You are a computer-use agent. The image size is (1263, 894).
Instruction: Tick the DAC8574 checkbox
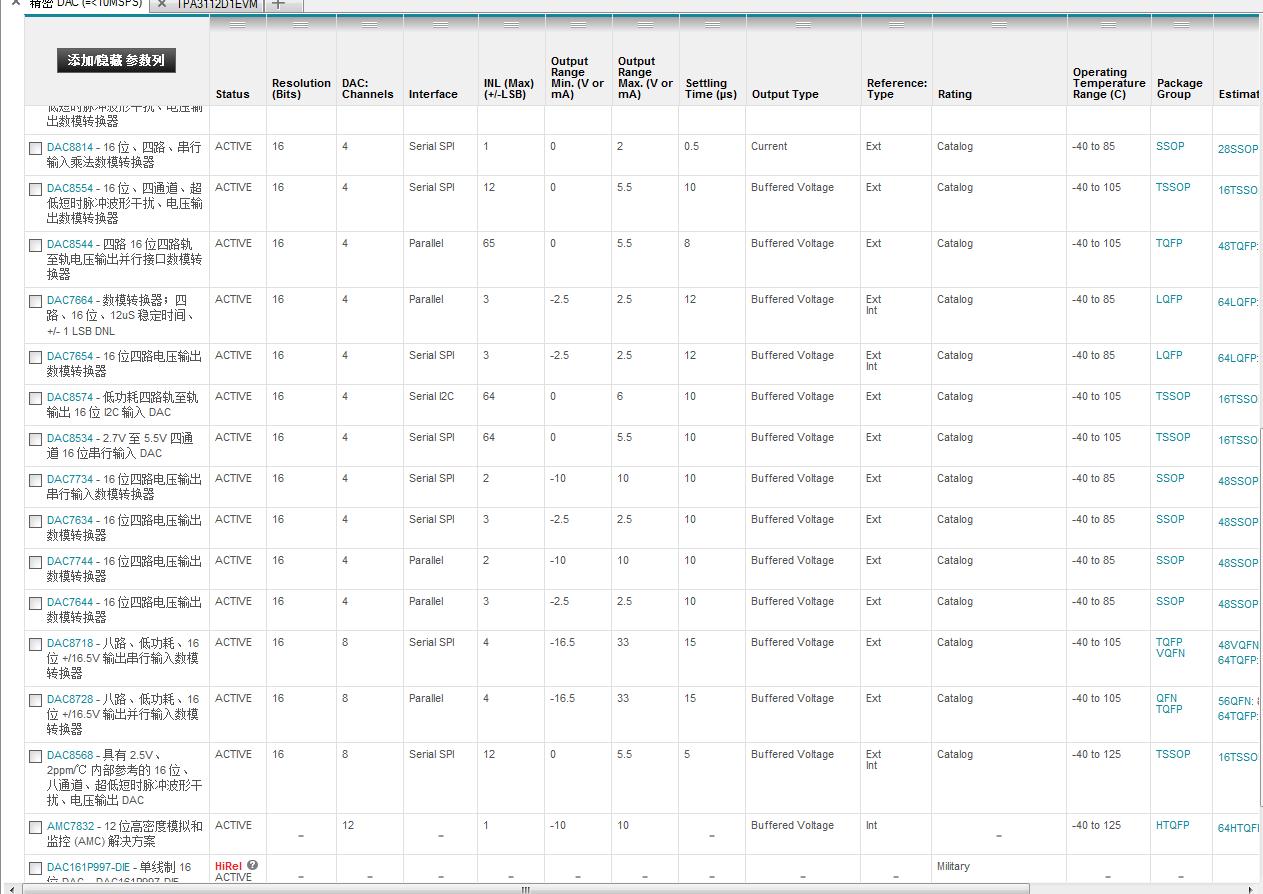tap(36, 398)
